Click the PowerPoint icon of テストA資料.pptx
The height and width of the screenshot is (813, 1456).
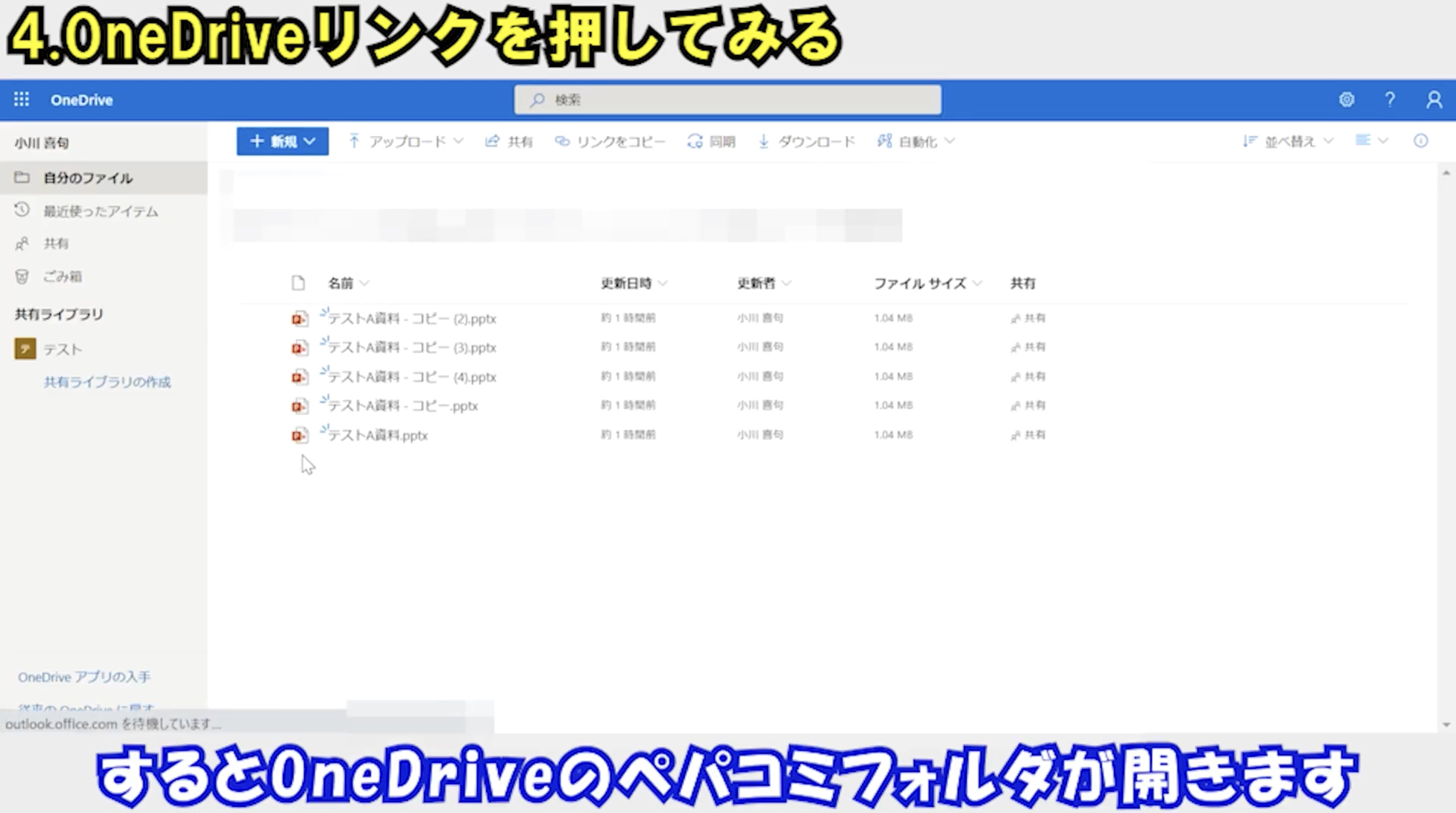[299, 435]
